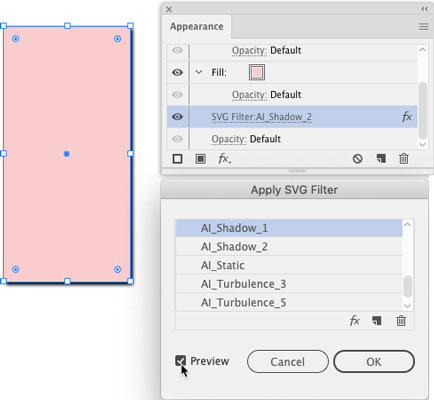The width and height of the screenshot is (434, 400).
Task: Click top-right corner bounding box handle
Action: [x=130, y=26]
